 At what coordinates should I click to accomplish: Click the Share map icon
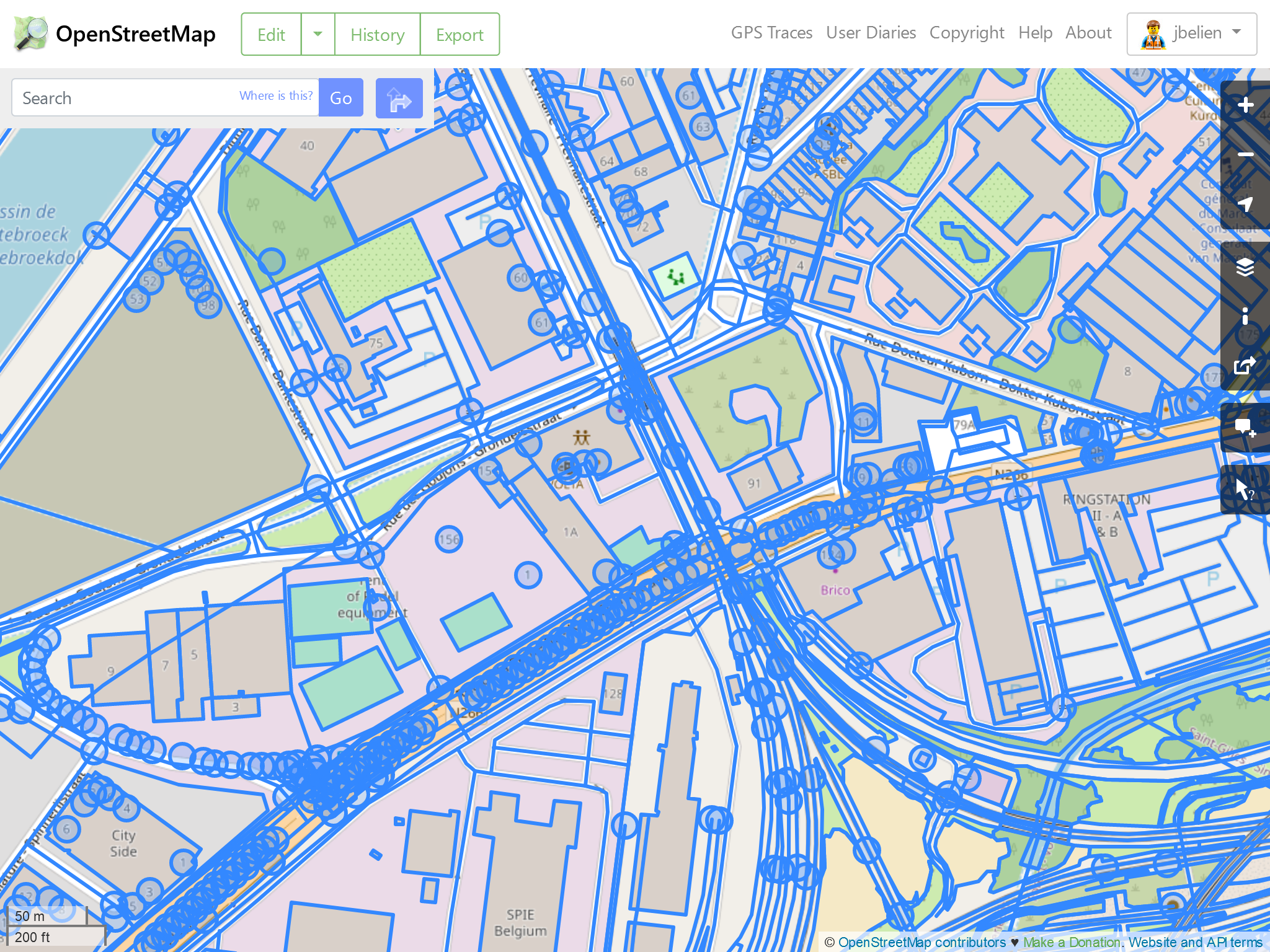coord(1245,366)
